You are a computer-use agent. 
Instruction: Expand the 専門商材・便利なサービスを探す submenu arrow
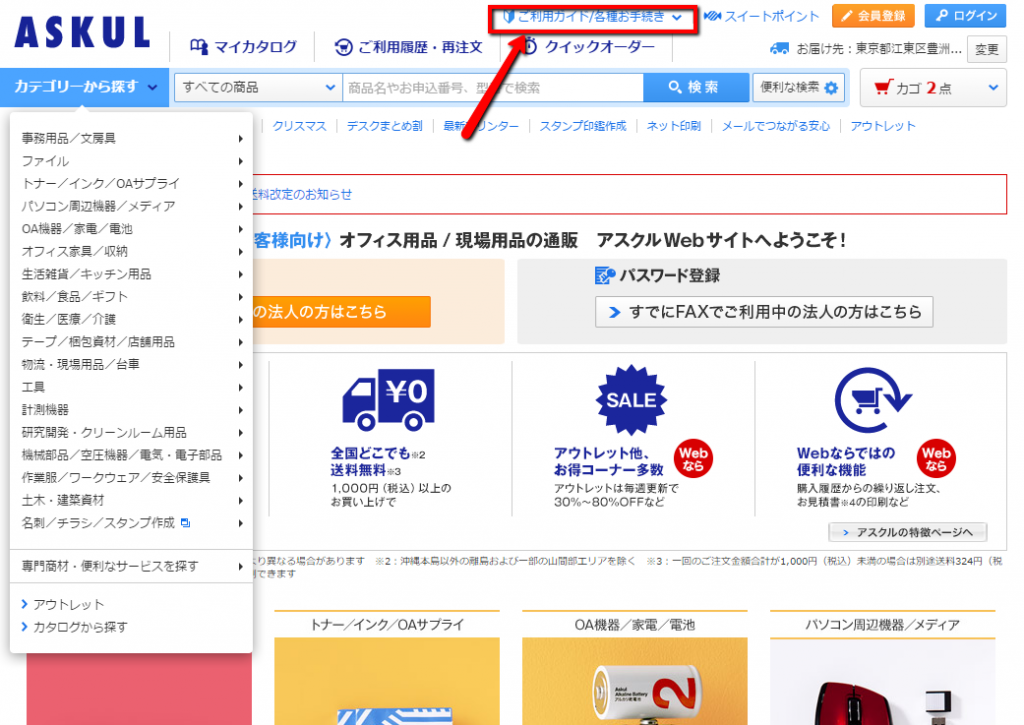(x=241, y=566)
